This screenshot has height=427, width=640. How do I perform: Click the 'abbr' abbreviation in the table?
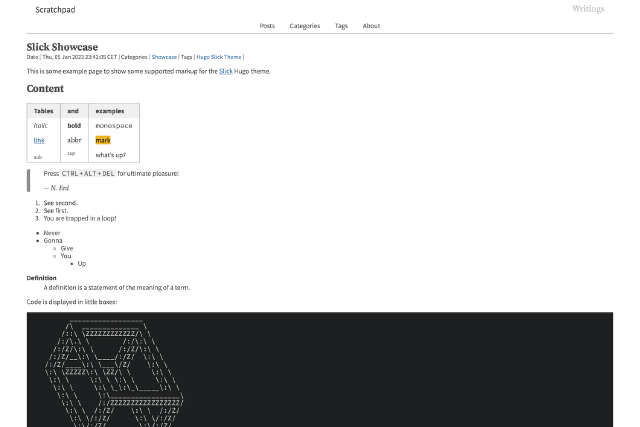[74, 140]
